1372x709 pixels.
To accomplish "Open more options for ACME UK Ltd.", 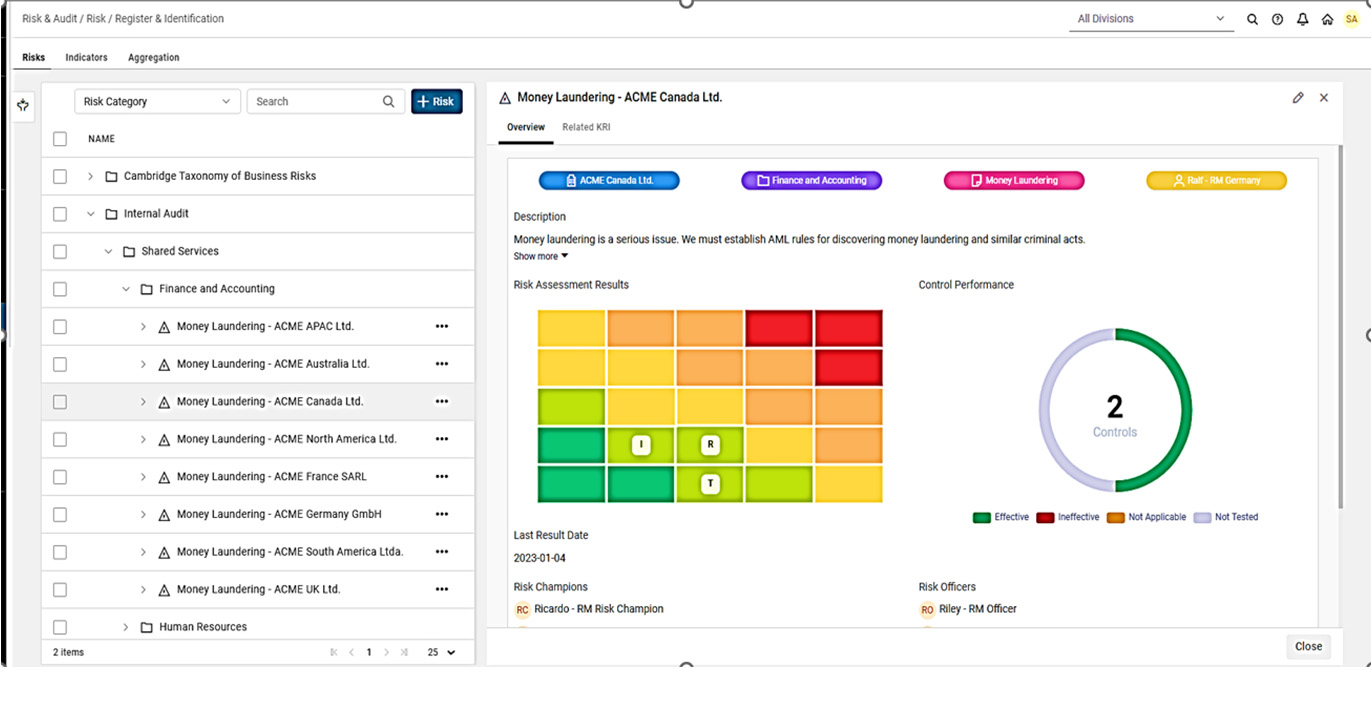I will tap(442, 590).
